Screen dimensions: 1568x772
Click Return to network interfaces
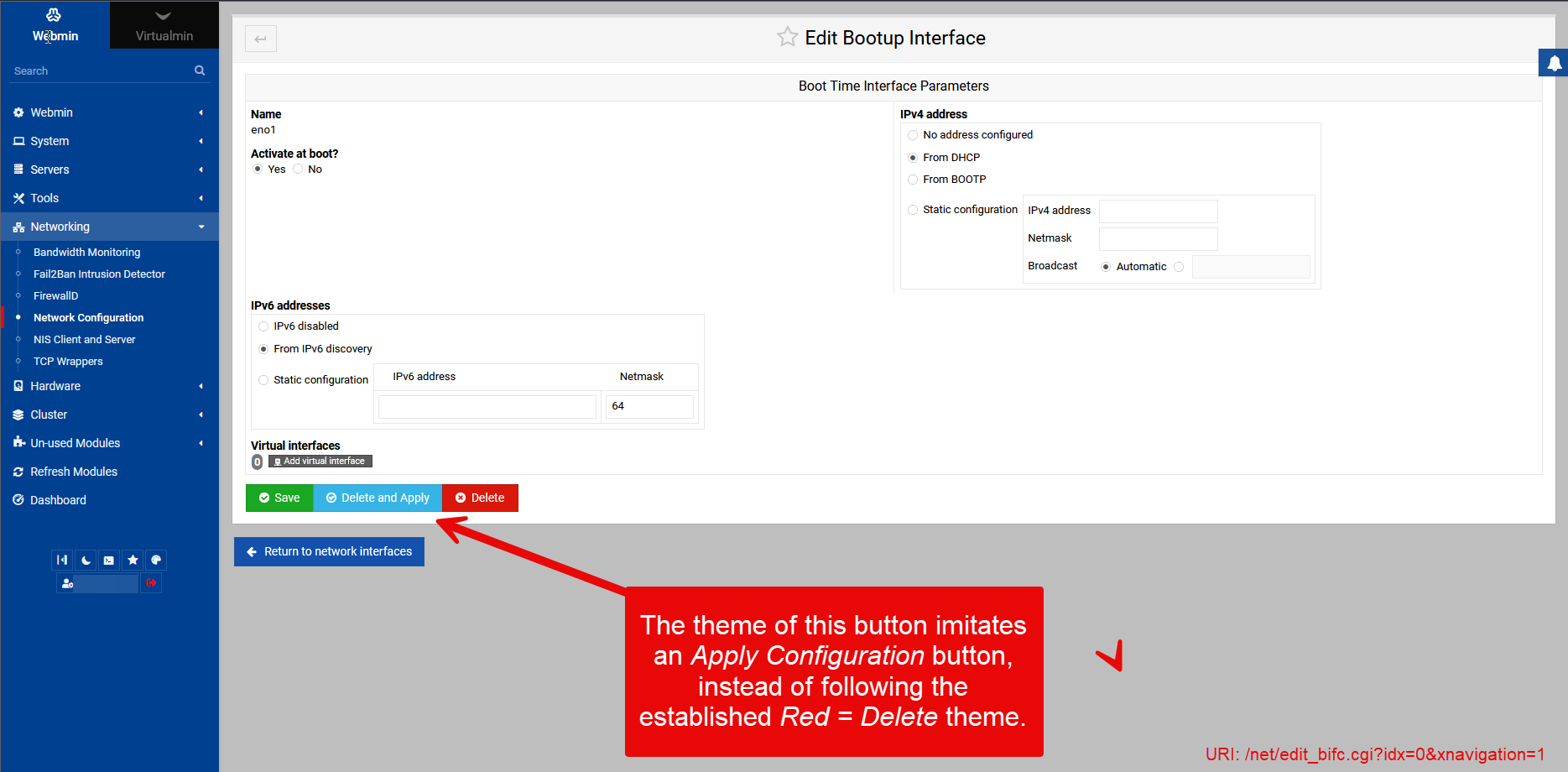click(x=329, y=551)
